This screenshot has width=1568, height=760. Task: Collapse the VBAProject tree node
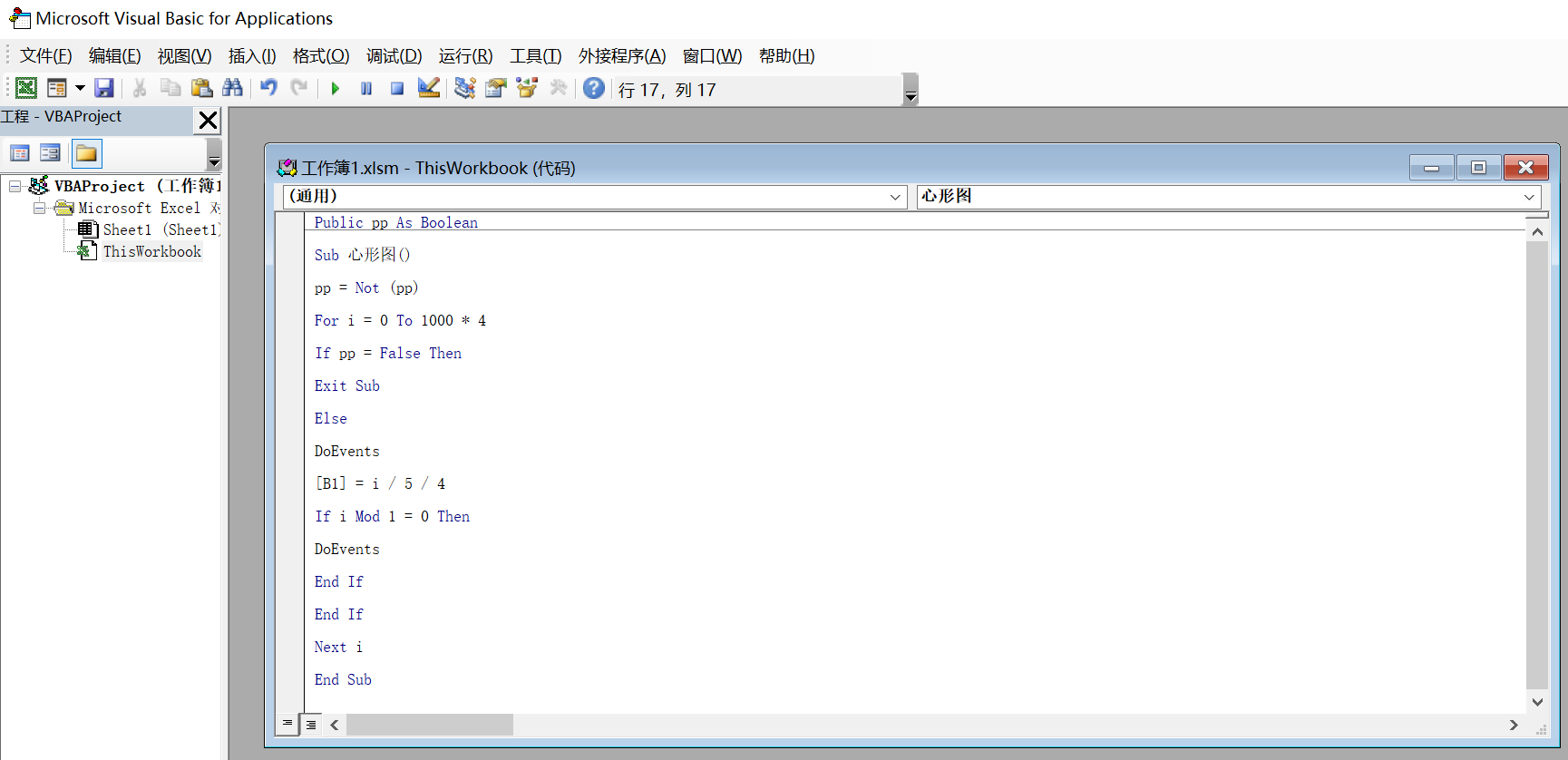point(15,186)
